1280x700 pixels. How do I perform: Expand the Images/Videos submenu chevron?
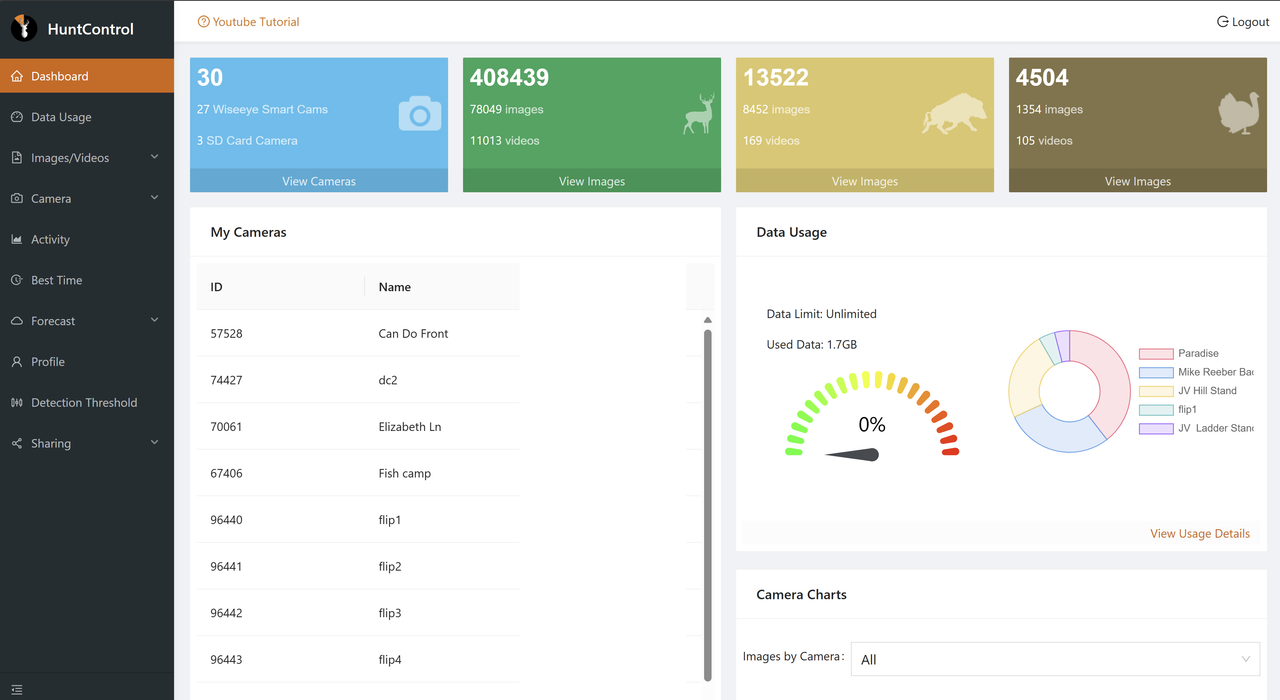point(154,157)
